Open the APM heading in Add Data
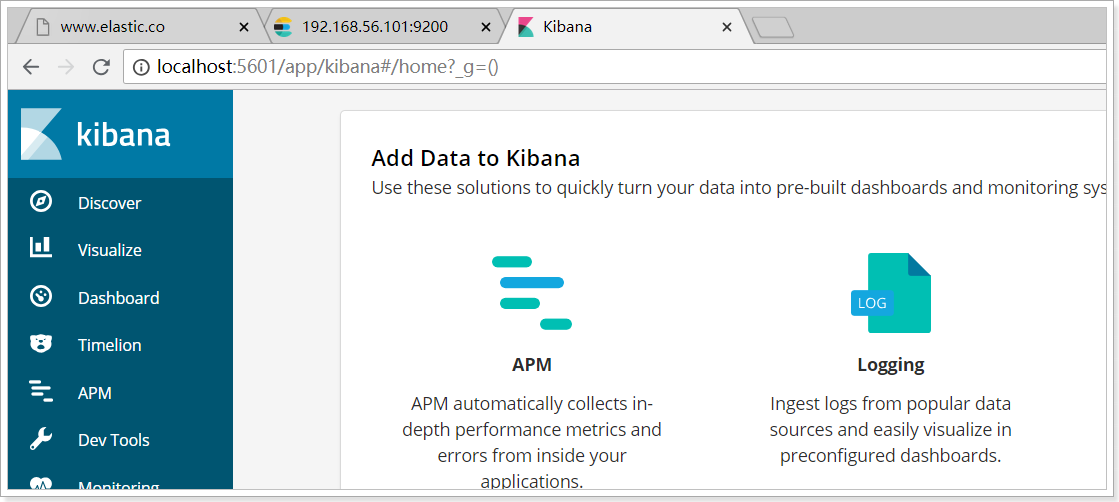Screen dimensions: 1119x502 coord(532,365)
